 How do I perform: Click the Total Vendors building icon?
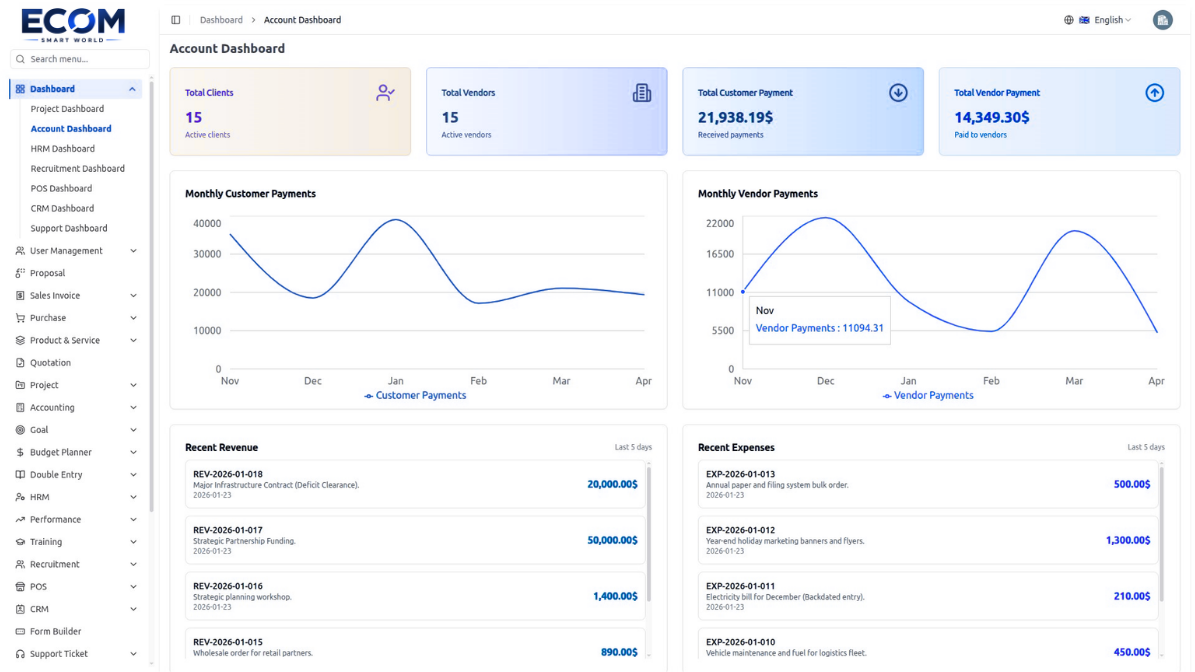coord(642,93)
